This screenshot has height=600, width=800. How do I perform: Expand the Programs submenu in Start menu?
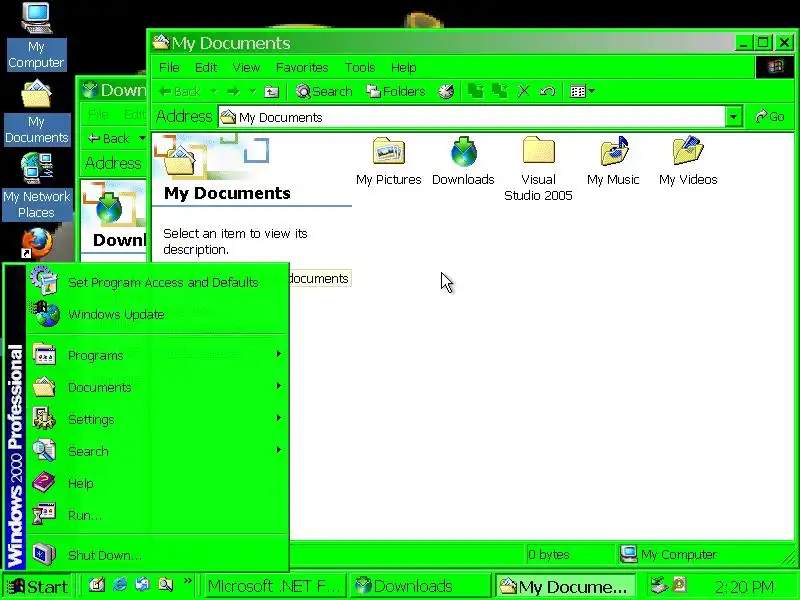click(157, 355)
